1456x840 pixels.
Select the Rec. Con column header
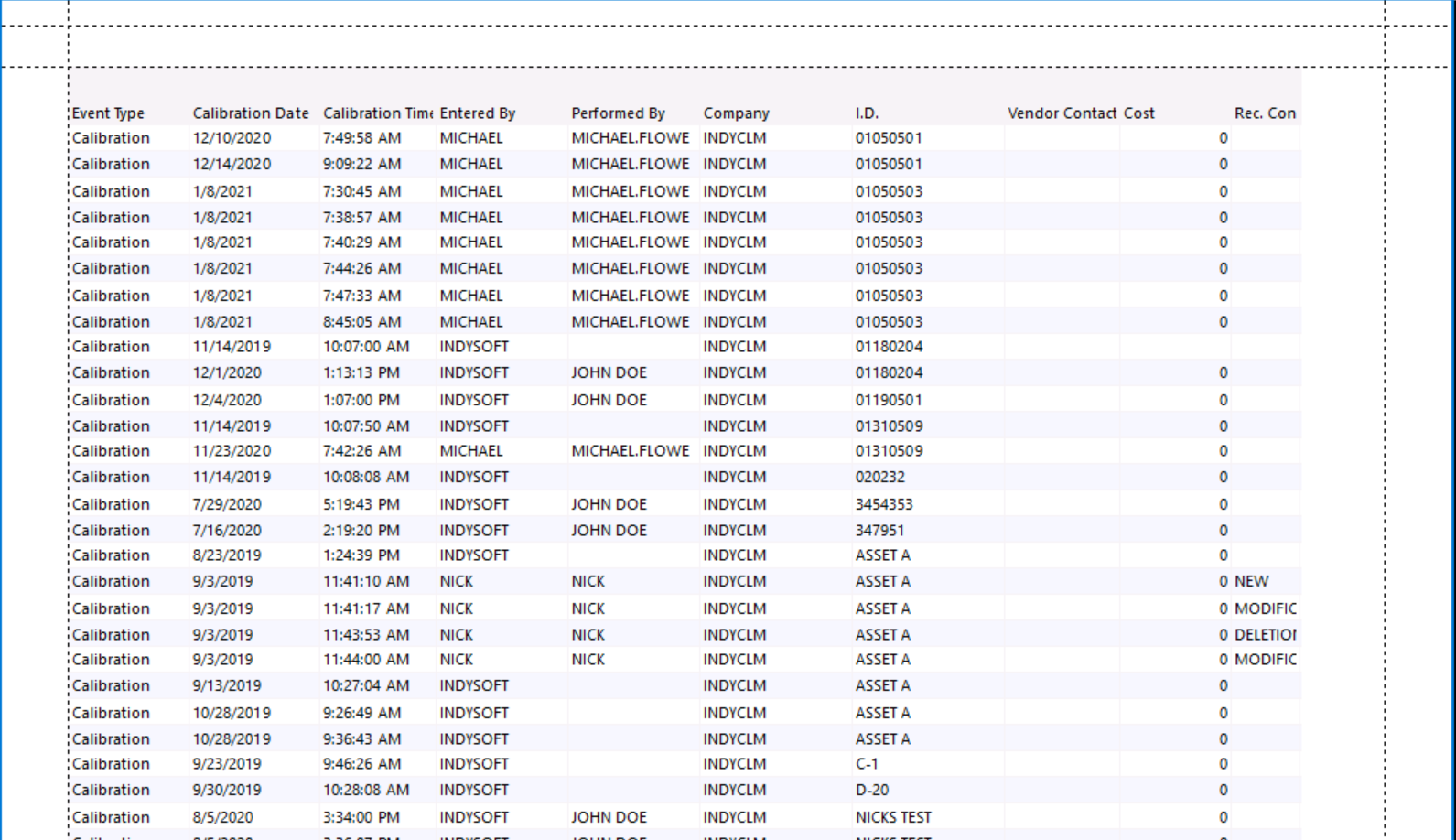(1265, 113)
